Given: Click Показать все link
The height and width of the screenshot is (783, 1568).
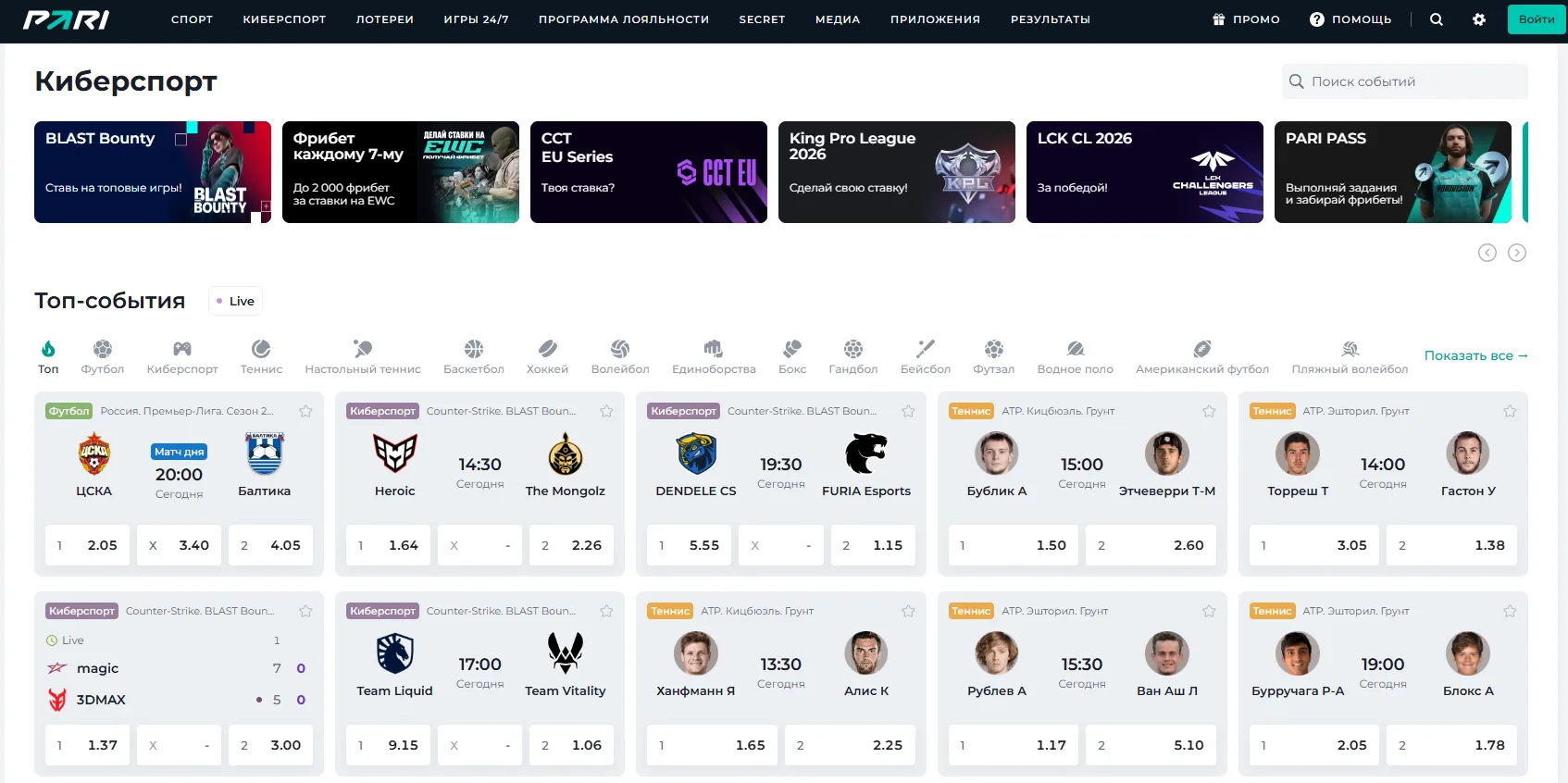Looking at the screenshot, I should [1476, 355].
